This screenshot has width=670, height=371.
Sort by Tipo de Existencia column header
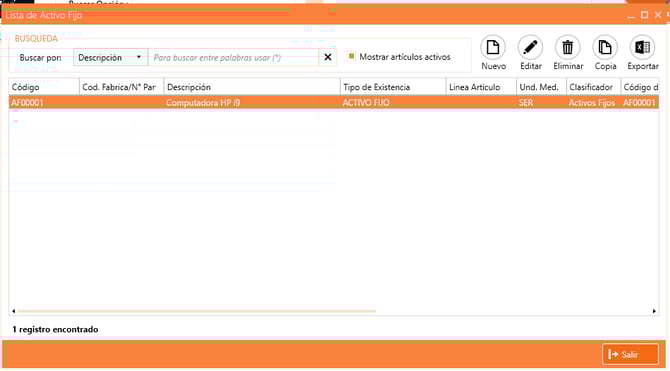393,87
